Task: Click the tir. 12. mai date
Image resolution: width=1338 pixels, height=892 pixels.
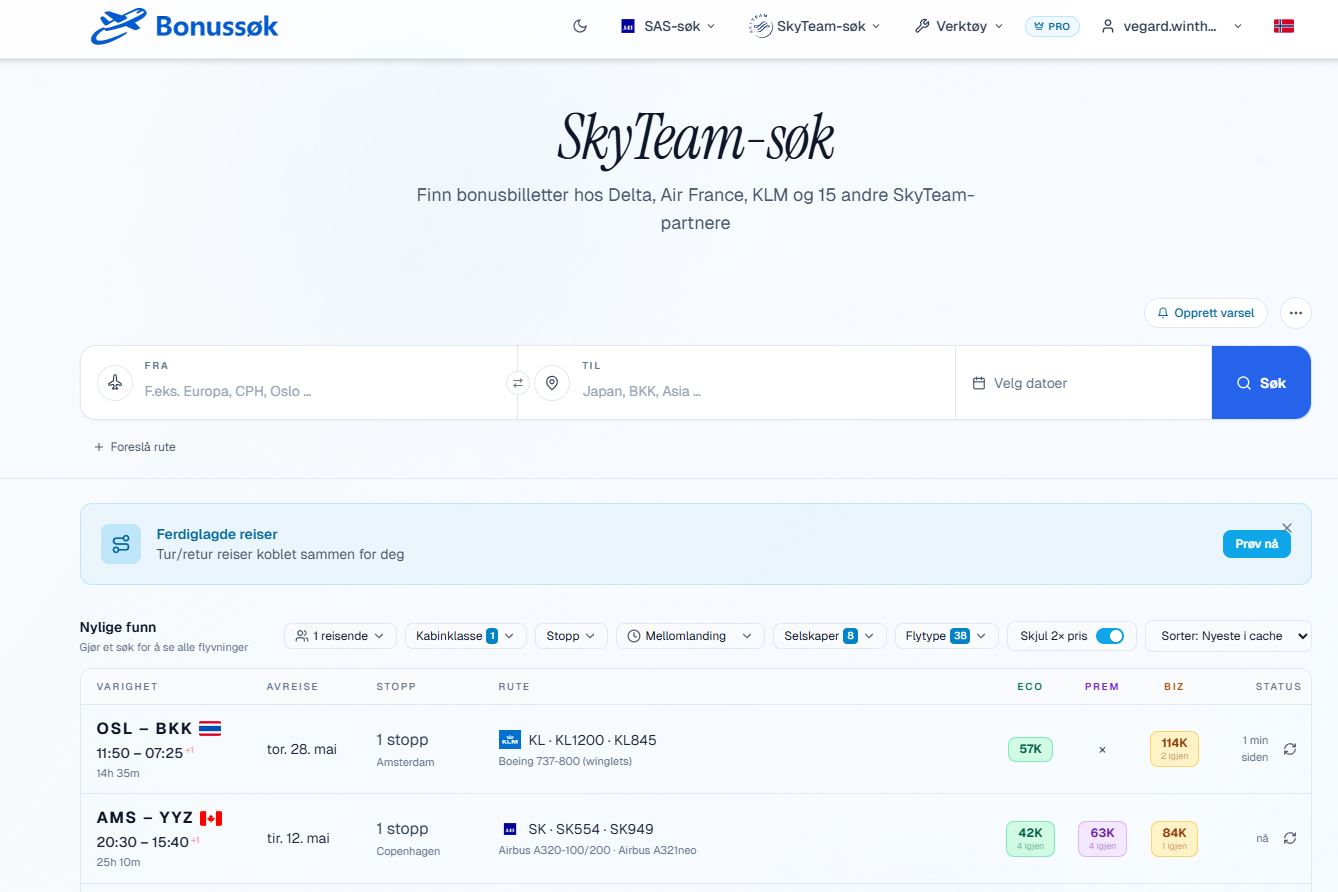Action: 298,838
